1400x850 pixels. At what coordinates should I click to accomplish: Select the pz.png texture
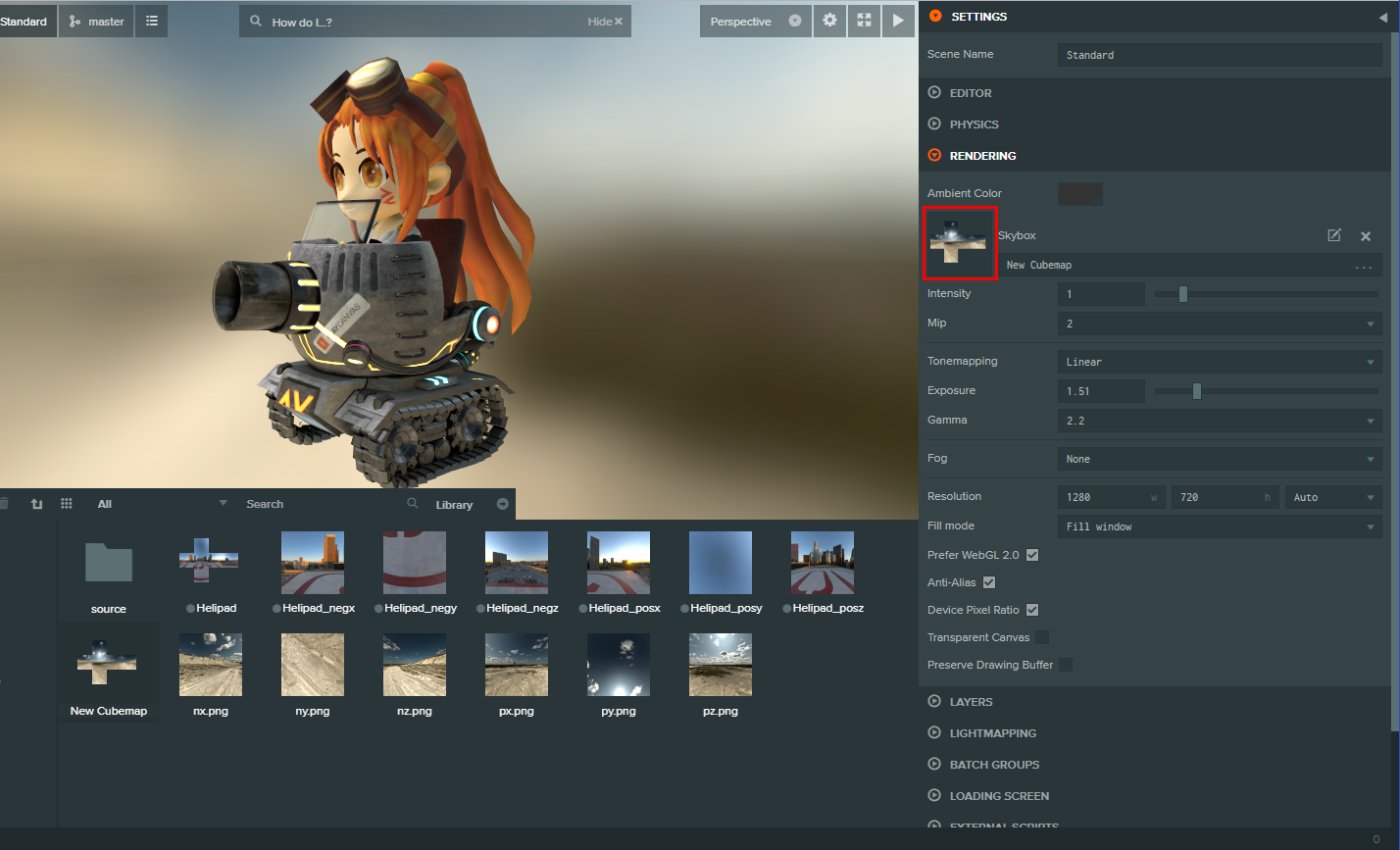pyautogui.click(x=721, y=675)
